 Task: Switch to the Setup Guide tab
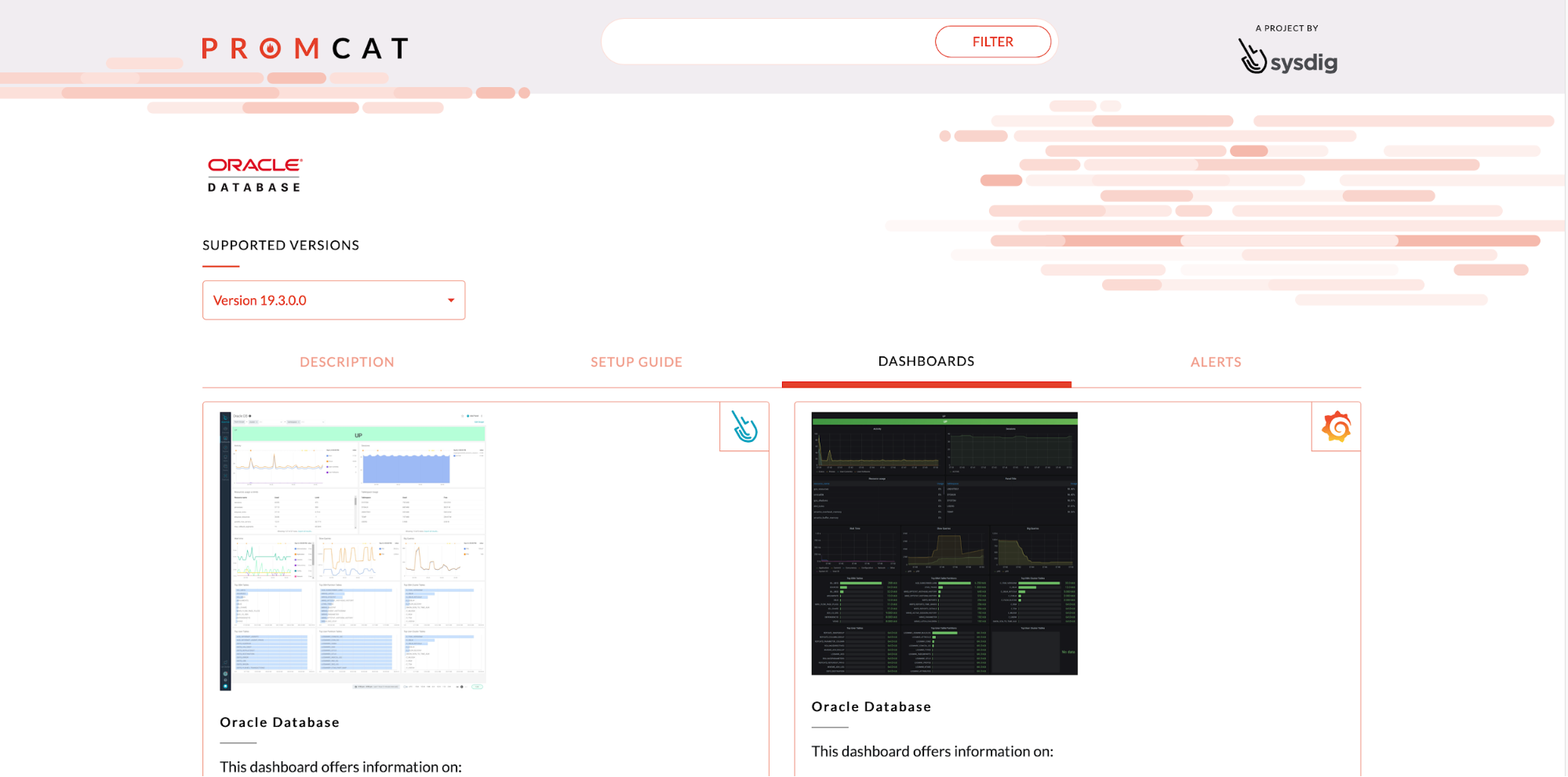[636, 362]
